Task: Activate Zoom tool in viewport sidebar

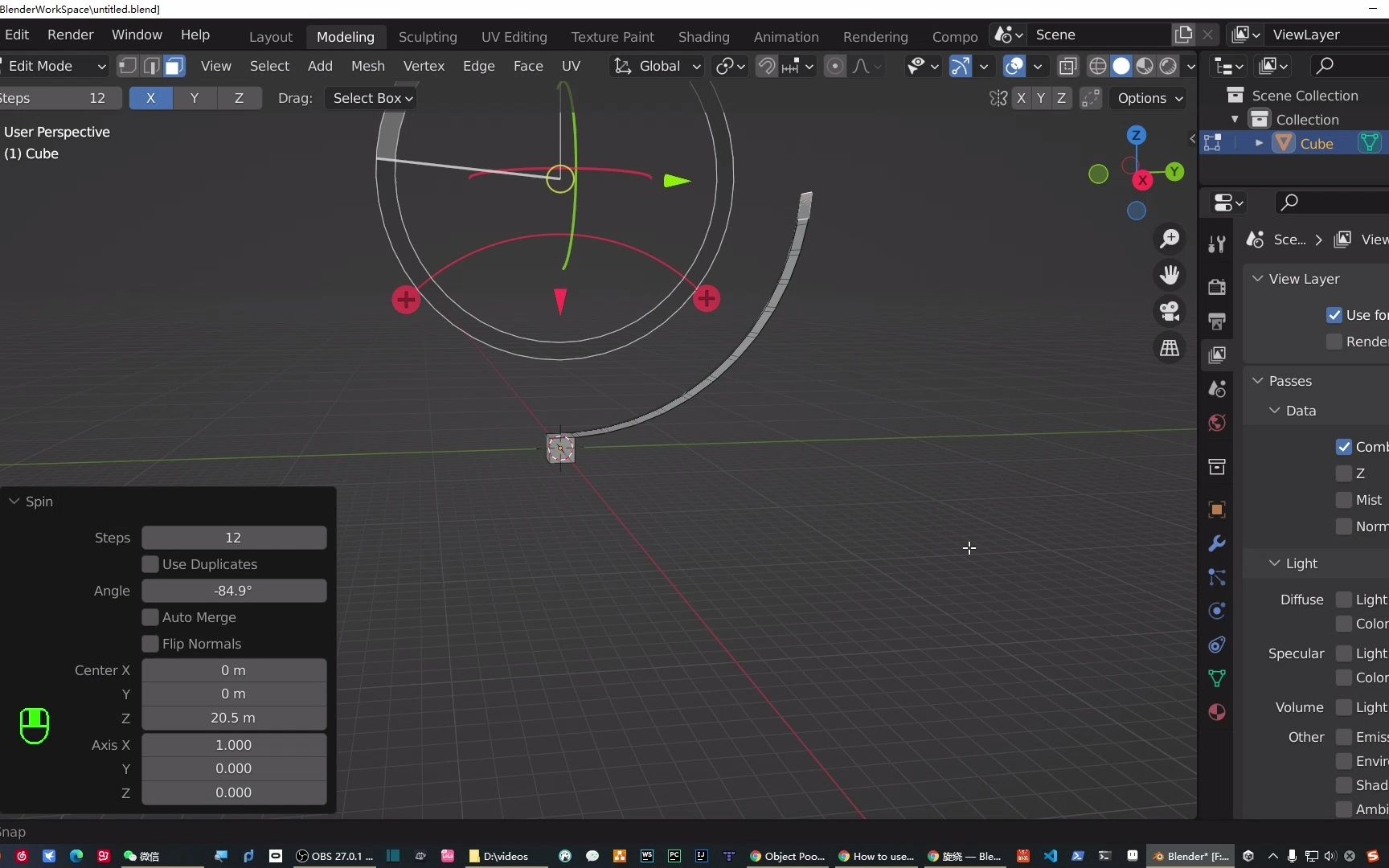Action: 1170,238
